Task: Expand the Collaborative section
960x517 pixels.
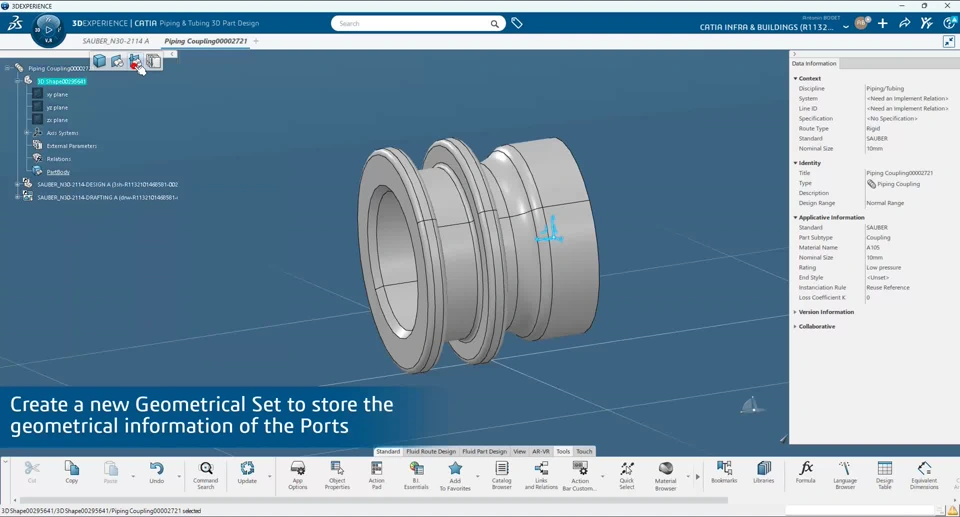Action: (795, 326)
